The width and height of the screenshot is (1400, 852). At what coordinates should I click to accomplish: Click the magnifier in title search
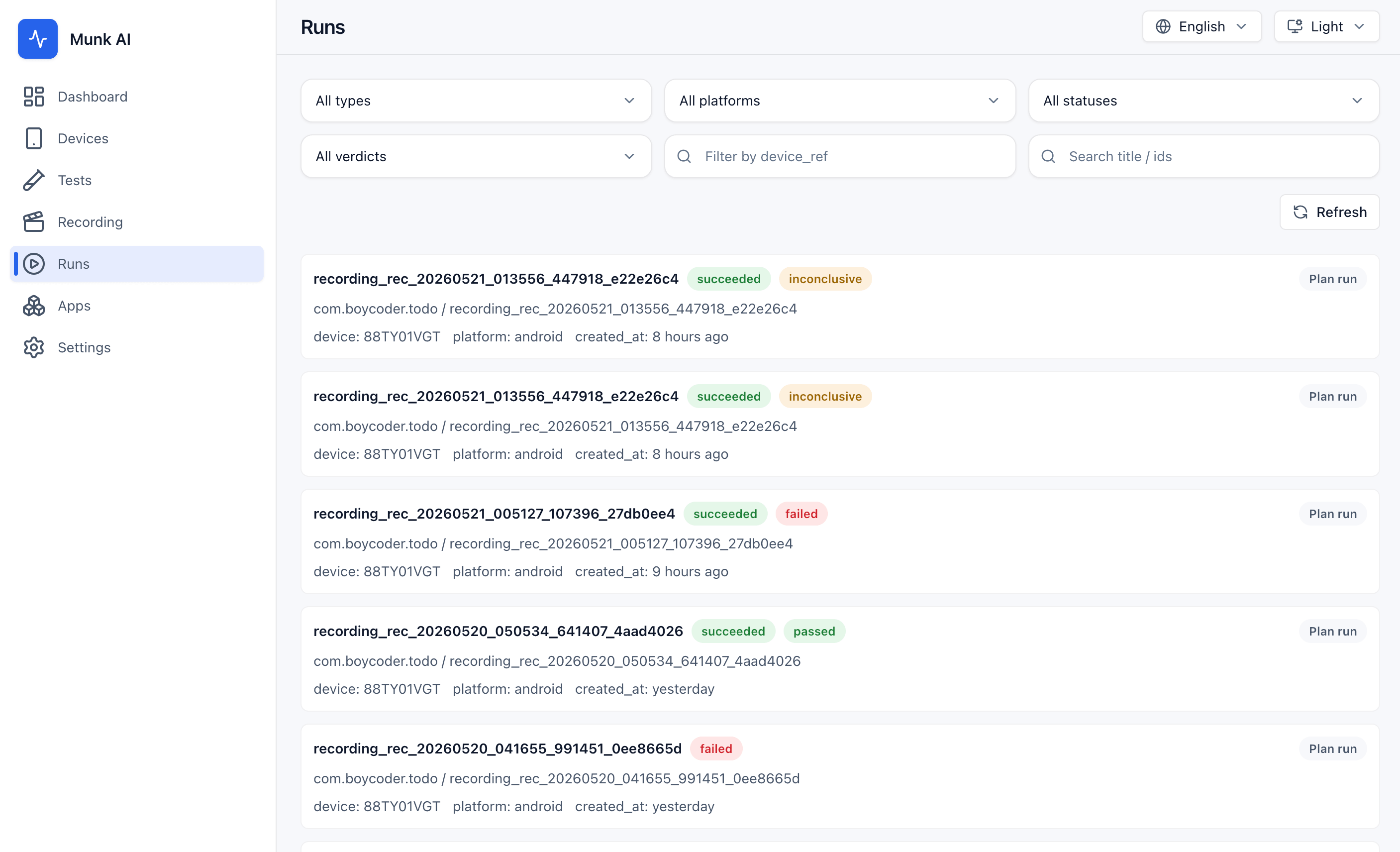pyautogui.click(x=1048, y=156)
